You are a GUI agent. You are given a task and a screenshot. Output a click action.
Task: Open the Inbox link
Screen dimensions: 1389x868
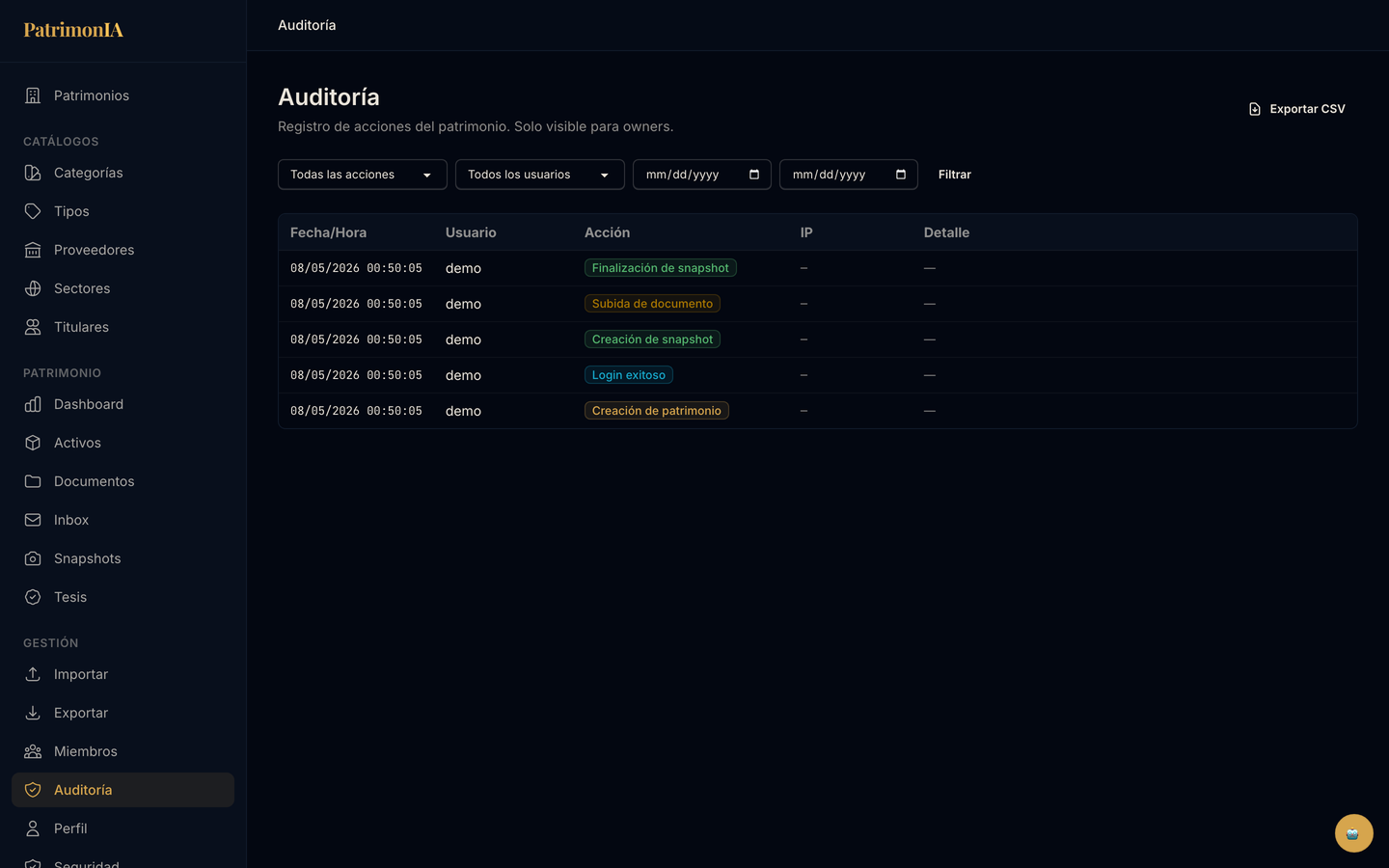point(123,520)
